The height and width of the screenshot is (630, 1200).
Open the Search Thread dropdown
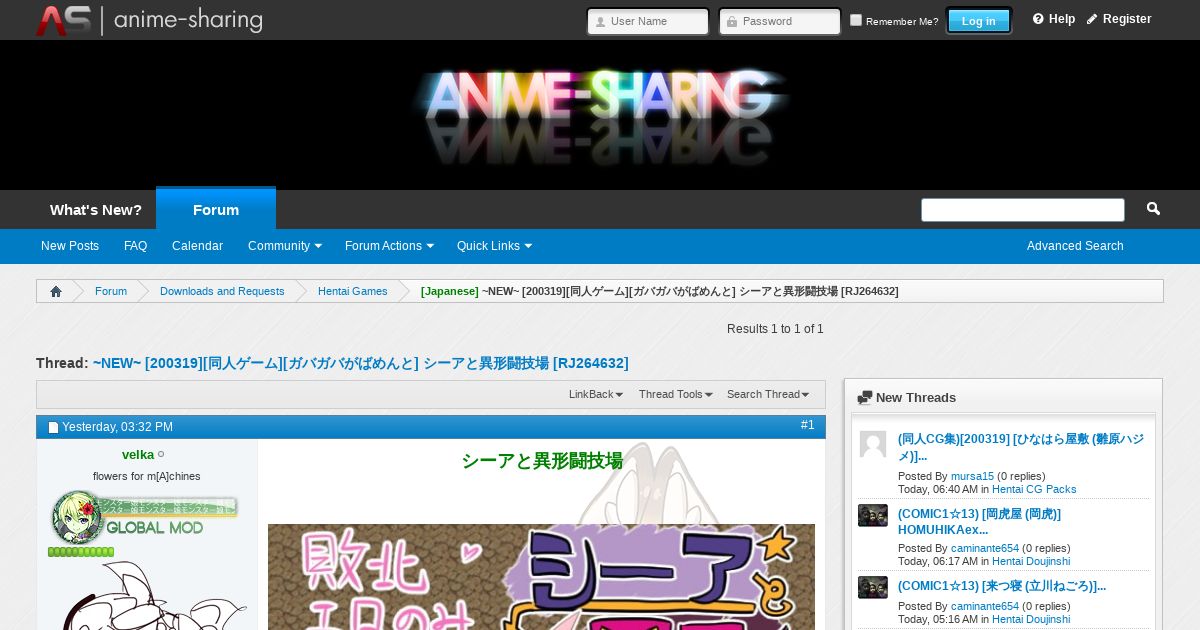coord(768,394)
